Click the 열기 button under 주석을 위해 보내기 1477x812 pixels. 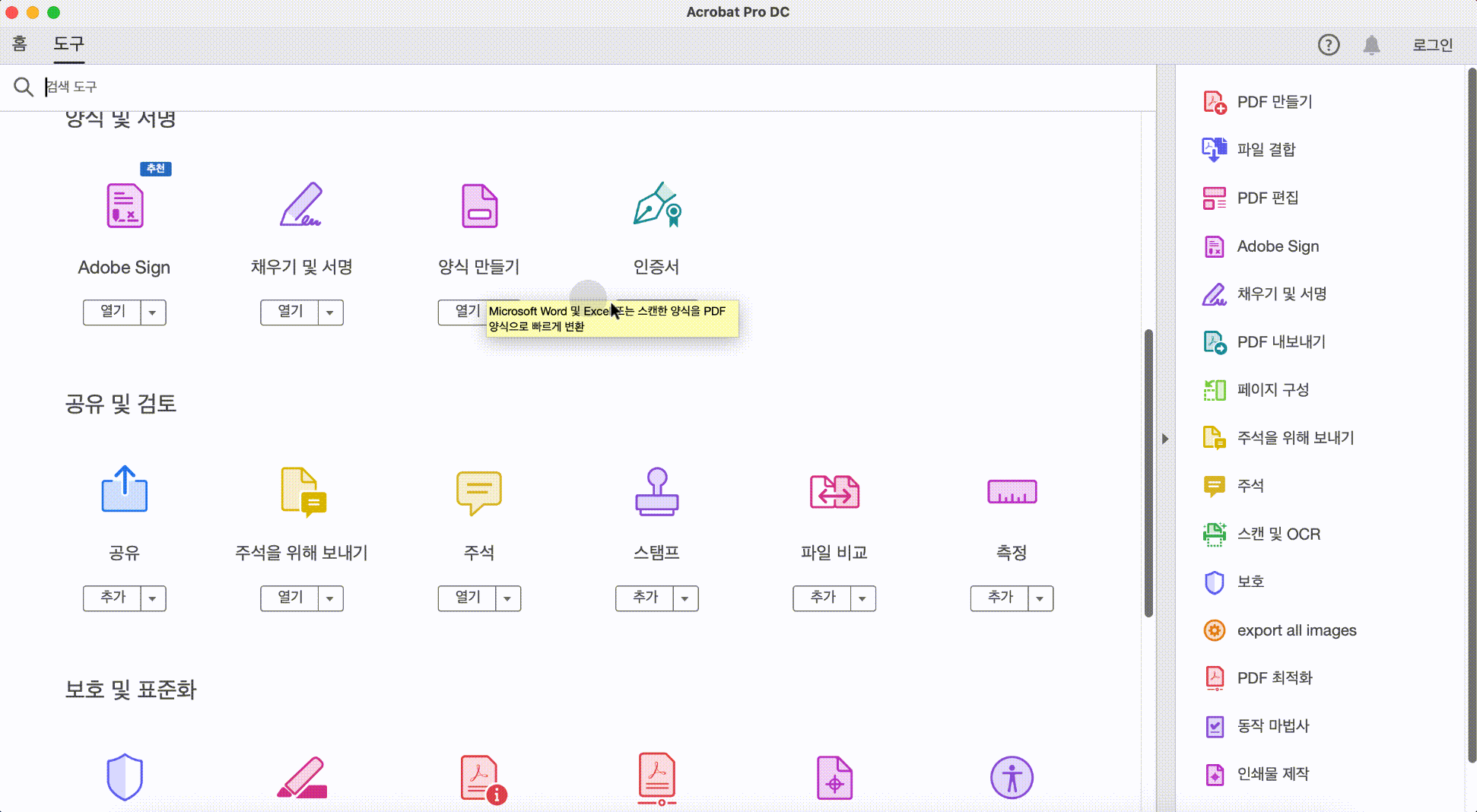[x=290, y=598]
